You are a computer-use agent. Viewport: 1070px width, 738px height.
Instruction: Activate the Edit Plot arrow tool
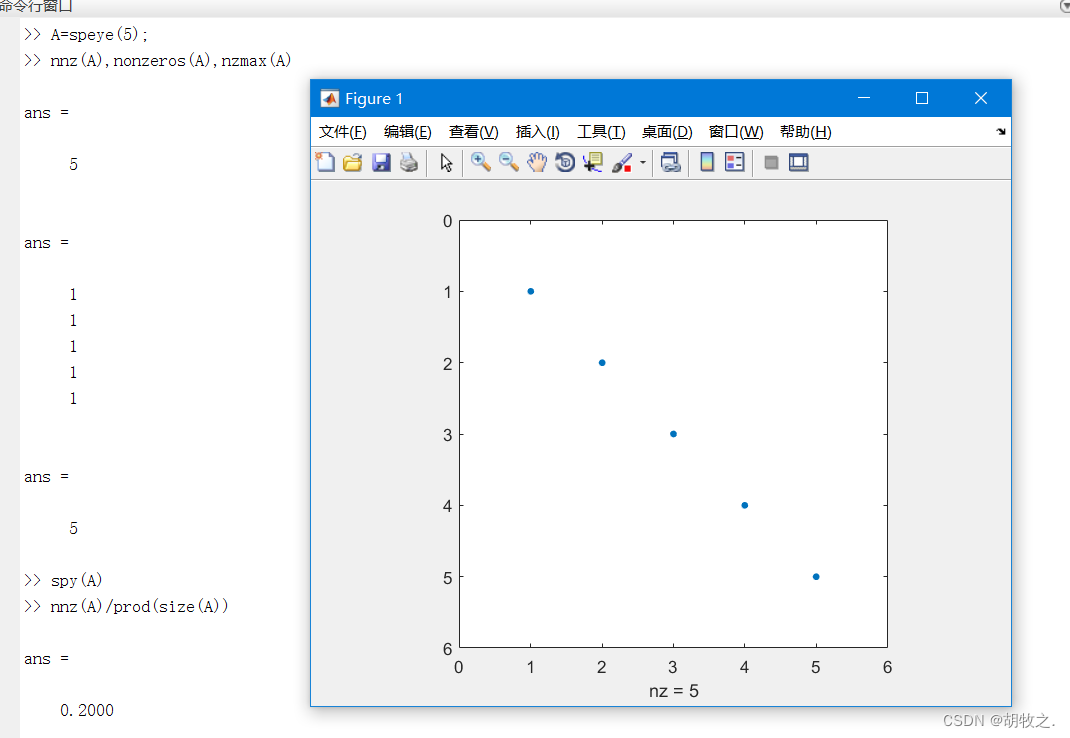446,162
